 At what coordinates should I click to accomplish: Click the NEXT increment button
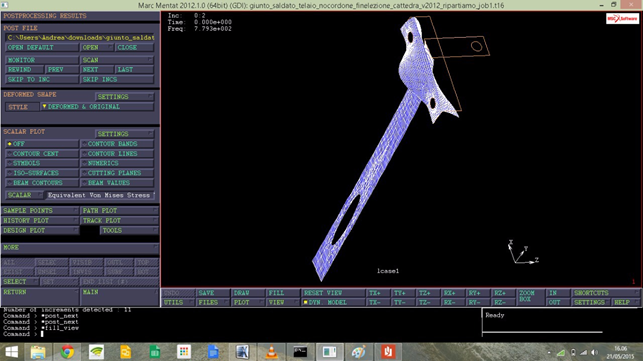click(x=97, y=69)
